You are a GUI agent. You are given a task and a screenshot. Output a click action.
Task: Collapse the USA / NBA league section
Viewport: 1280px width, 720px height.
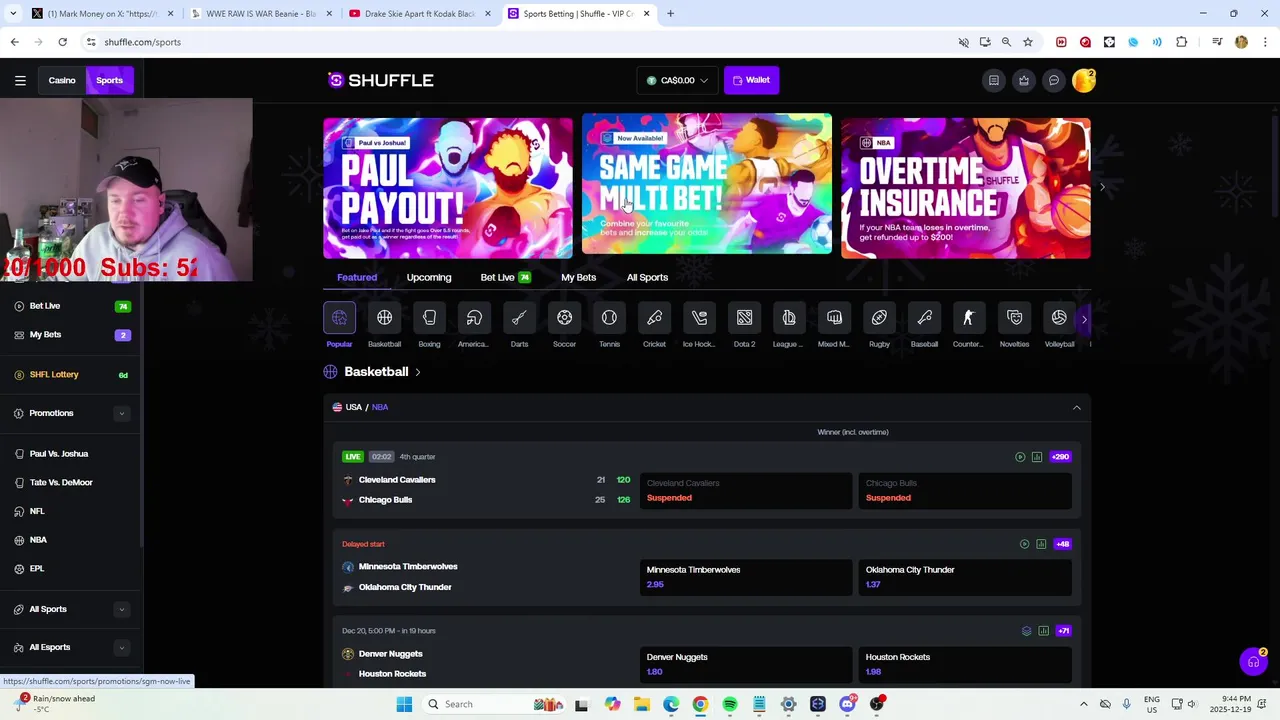(1076, 408)
